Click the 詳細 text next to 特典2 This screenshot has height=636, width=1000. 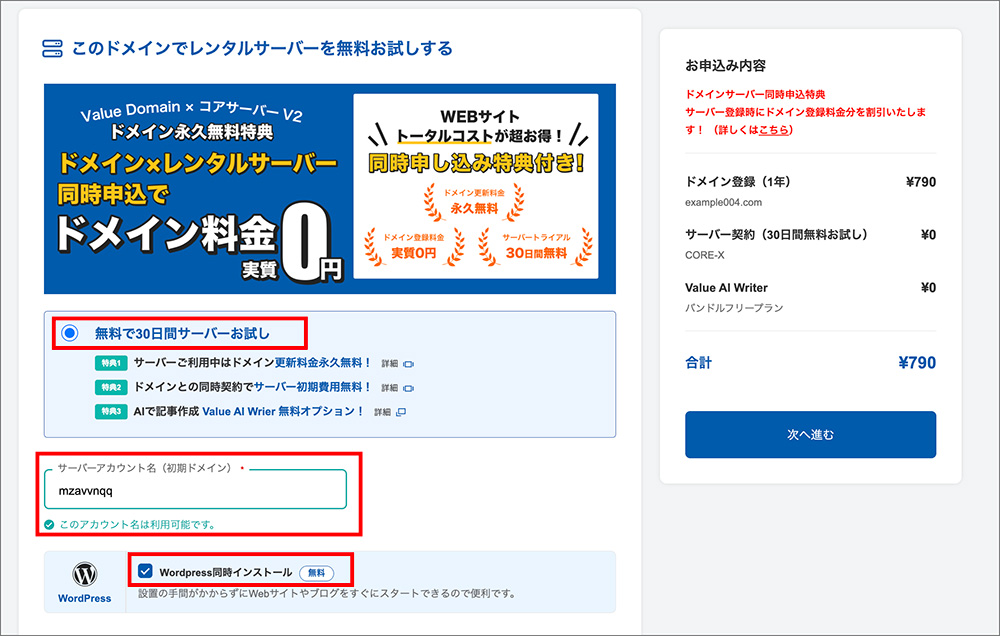pos(389,388)
